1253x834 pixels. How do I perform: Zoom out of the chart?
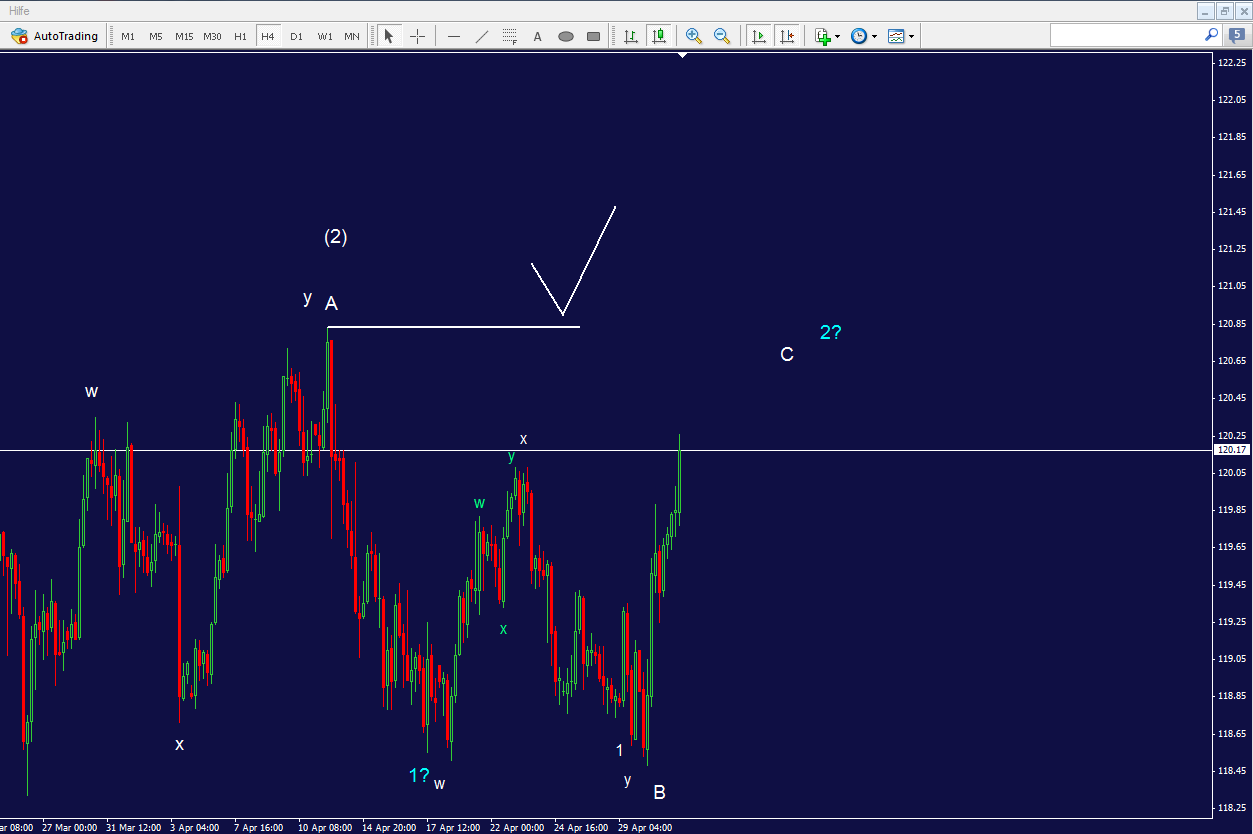tap(722, 36)
